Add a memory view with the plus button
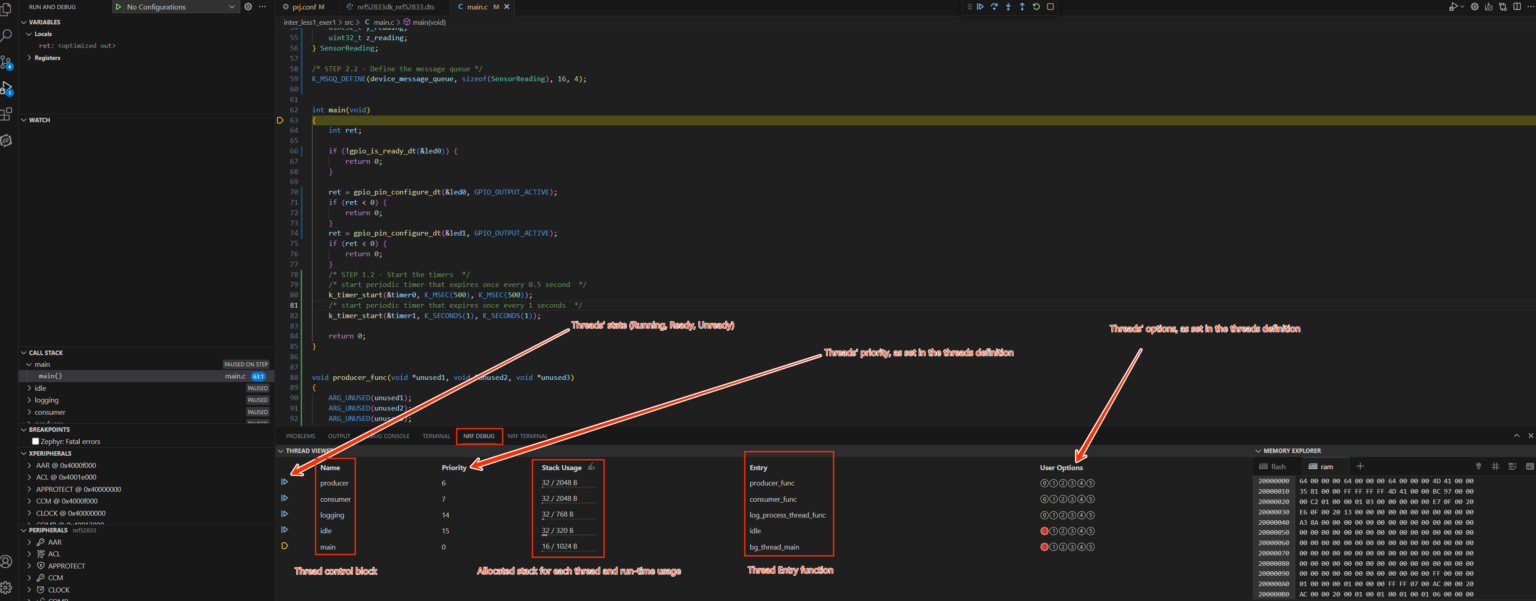The height and width of the screenshot is (601, 1536). pyautogui.click(x=1360, y=465)
